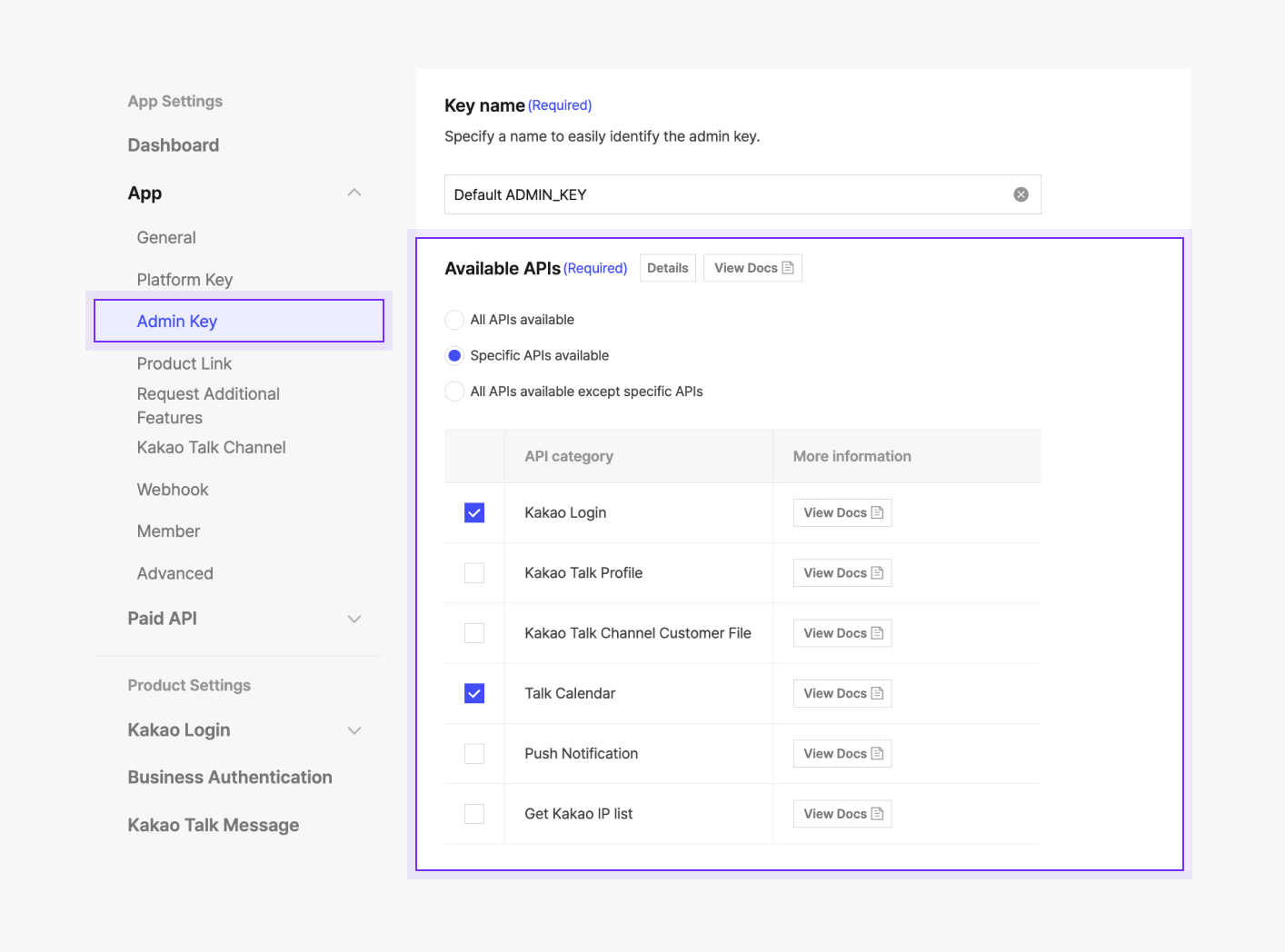This screenshot has width=1285, height=952.
Task: Enable the Kakao Talk Profile API checkbox
Action: click(x=473, y=572)
